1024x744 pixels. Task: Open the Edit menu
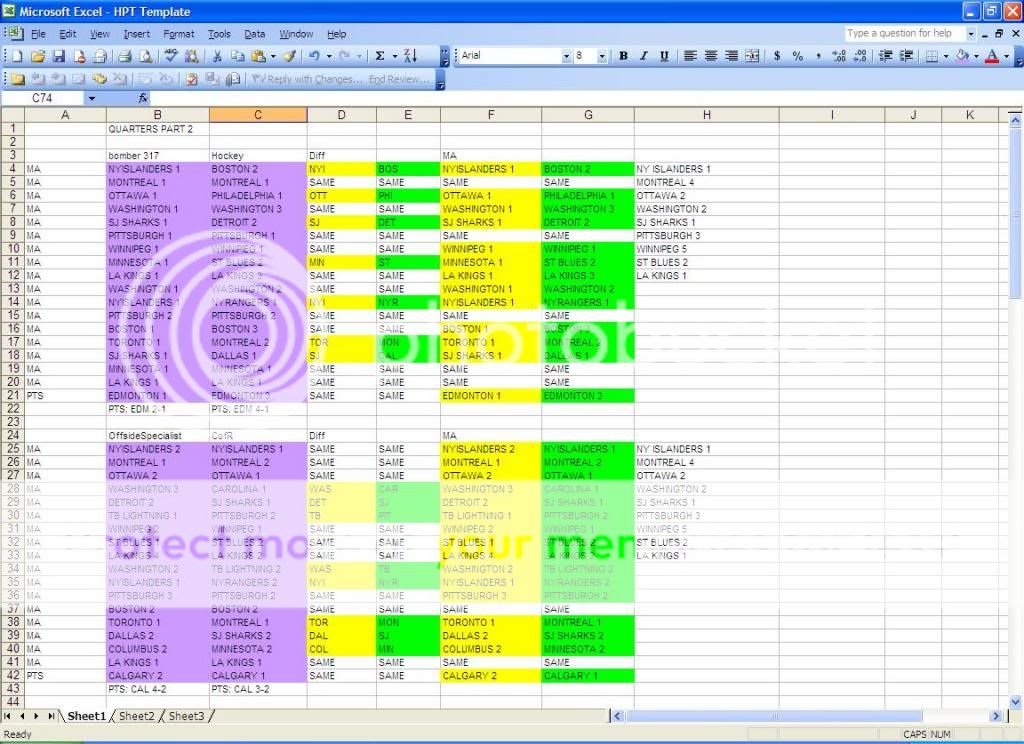coord(67,34)
